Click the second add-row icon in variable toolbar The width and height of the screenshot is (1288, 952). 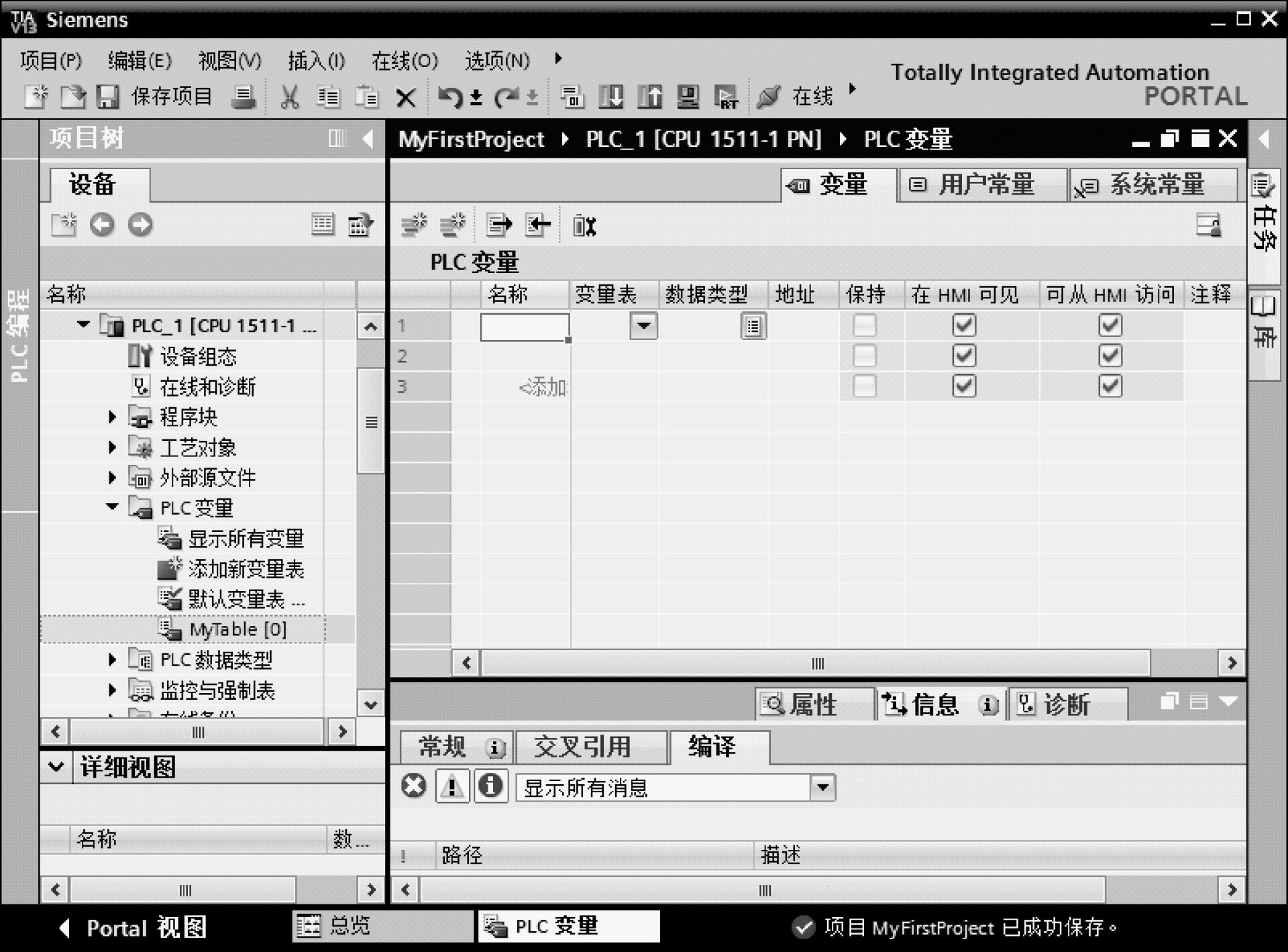(453, 225)
